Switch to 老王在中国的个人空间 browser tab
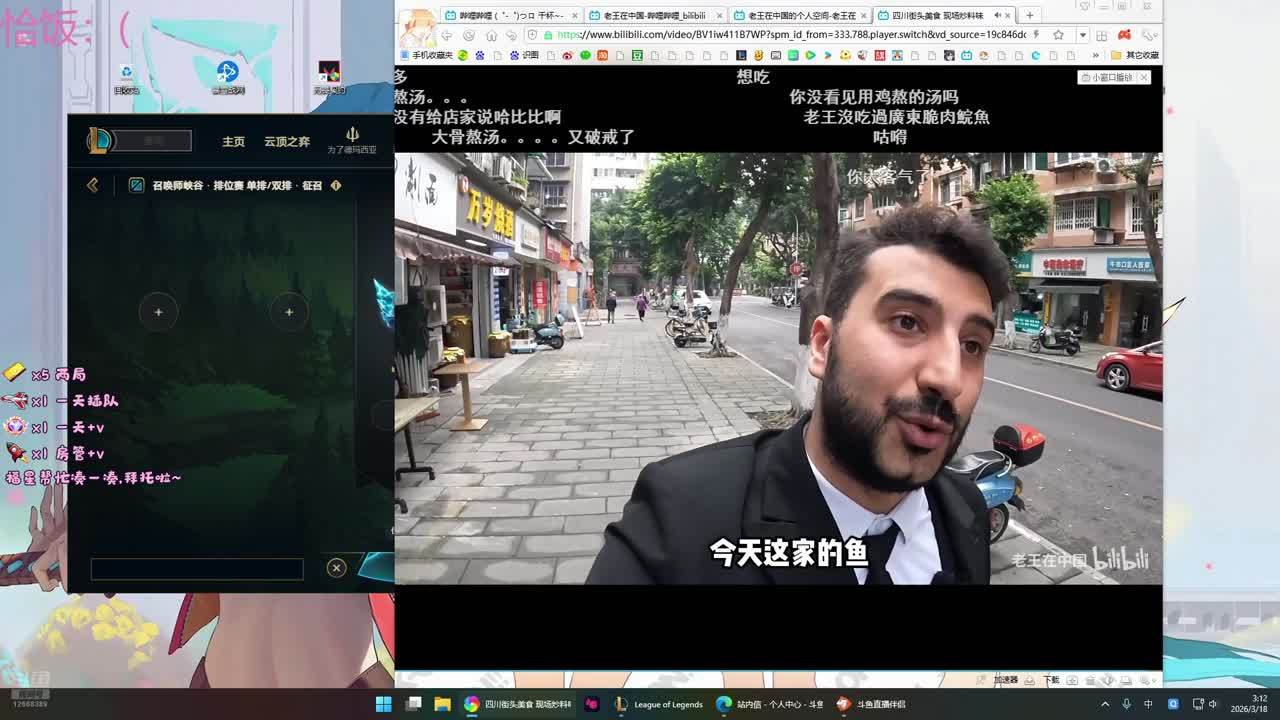 tap(799, 15)
